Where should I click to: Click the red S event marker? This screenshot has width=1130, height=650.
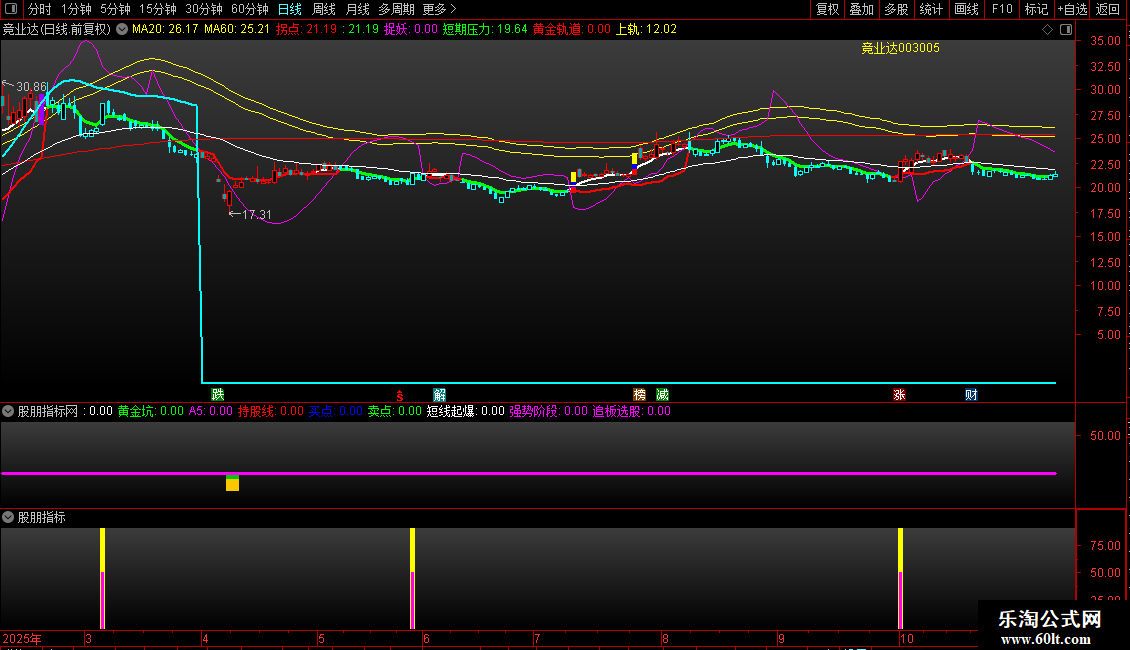click(x=399, y=396)
